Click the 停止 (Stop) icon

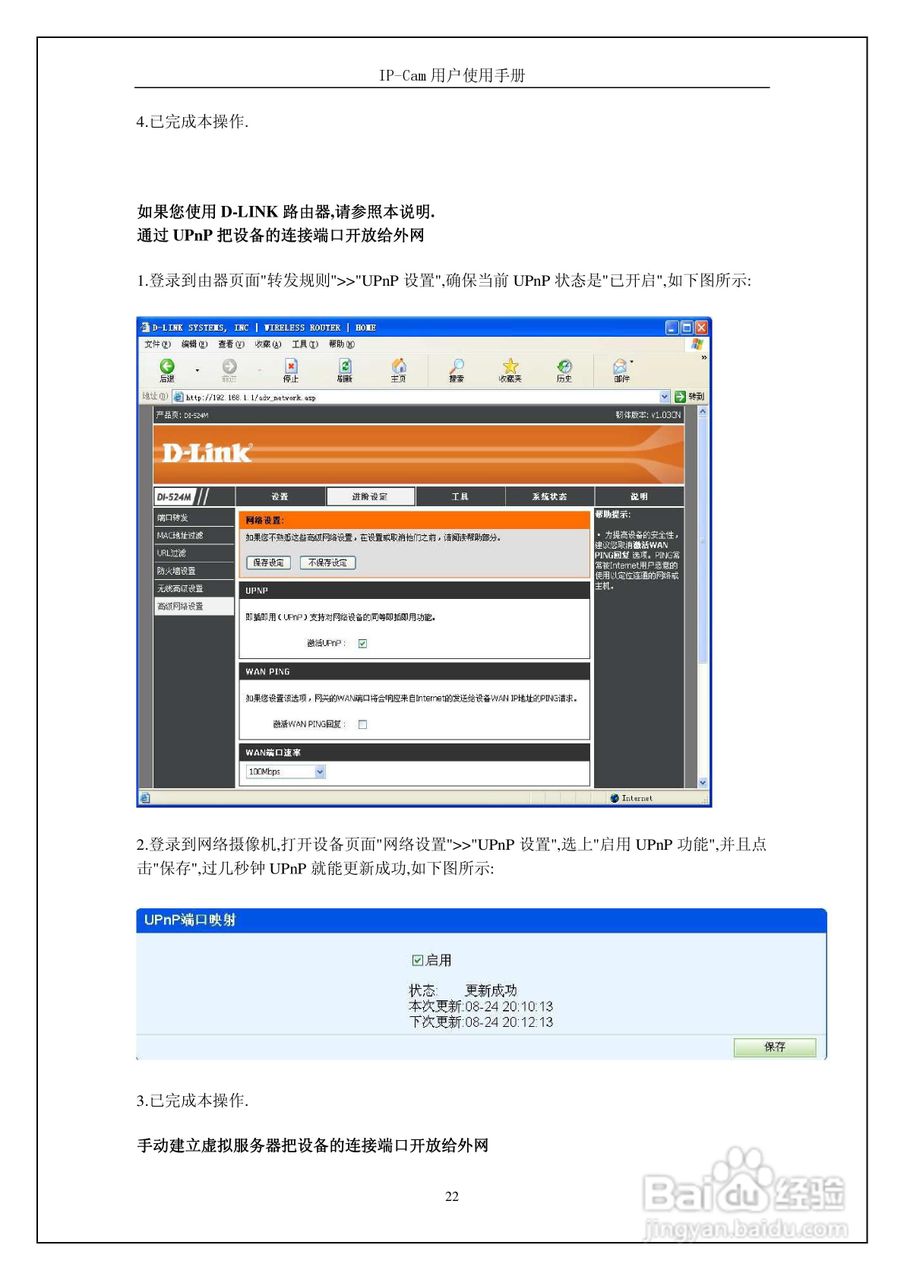click(291, 366)
